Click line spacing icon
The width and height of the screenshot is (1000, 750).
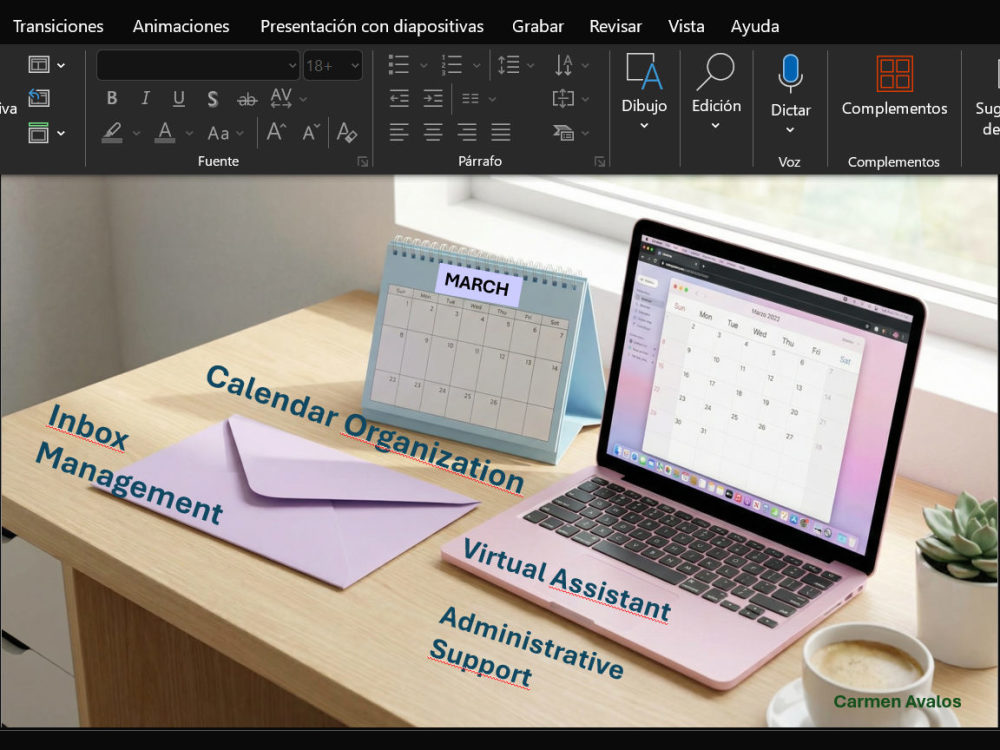(x=508, y=64)
